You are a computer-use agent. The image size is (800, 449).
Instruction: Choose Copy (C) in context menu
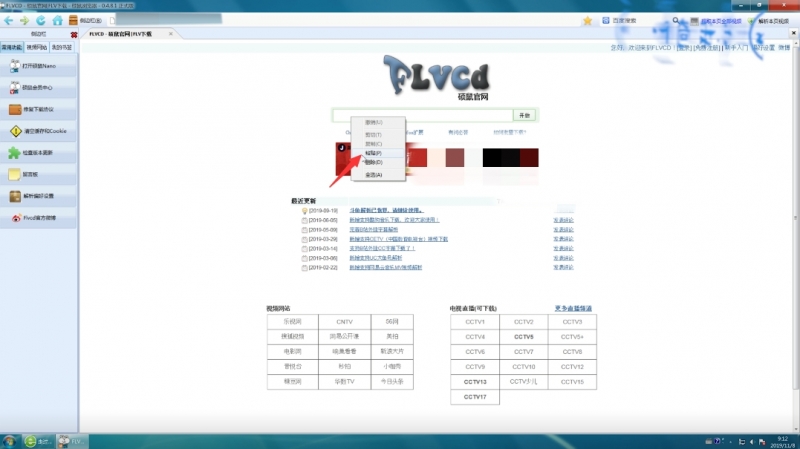378,144
